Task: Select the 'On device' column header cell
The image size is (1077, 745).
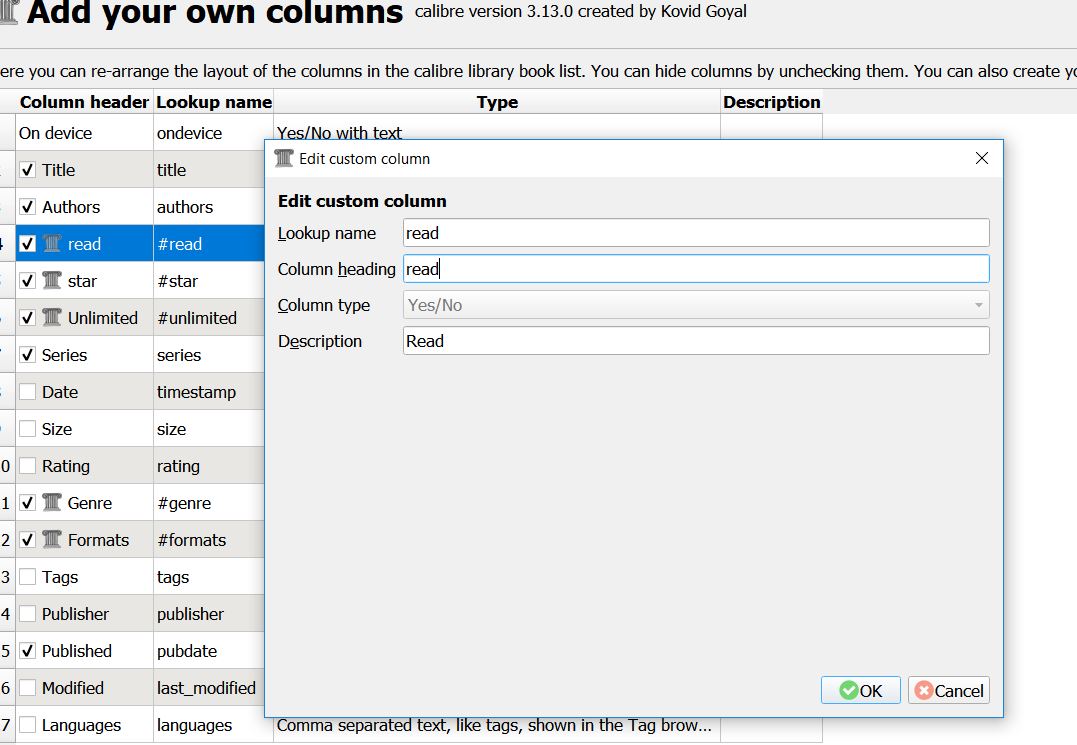Action: pos(84,133)
